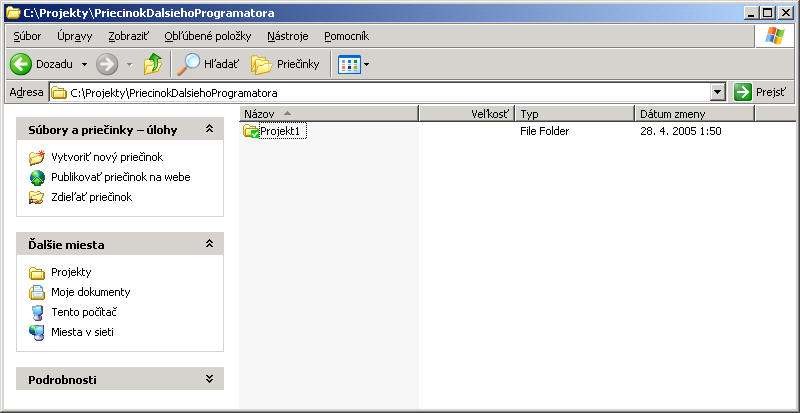This screenshot has height=413, width=800.
Task: Expand the address bar dropdown
Action: (x=718, y=93)
